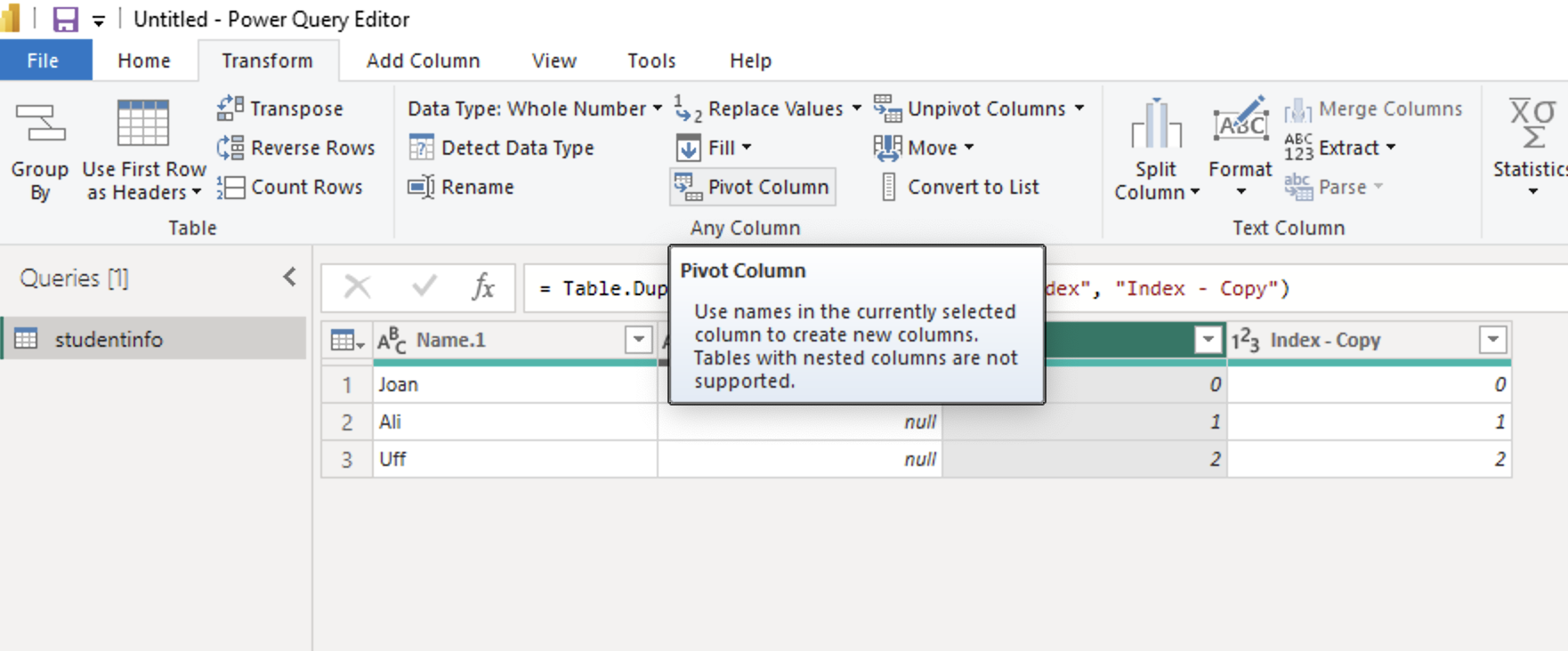The height and width of the screenshot is (651, 1568).
Task: Click the formula bar confirm checkmark icon
Action: pos(424,286)
